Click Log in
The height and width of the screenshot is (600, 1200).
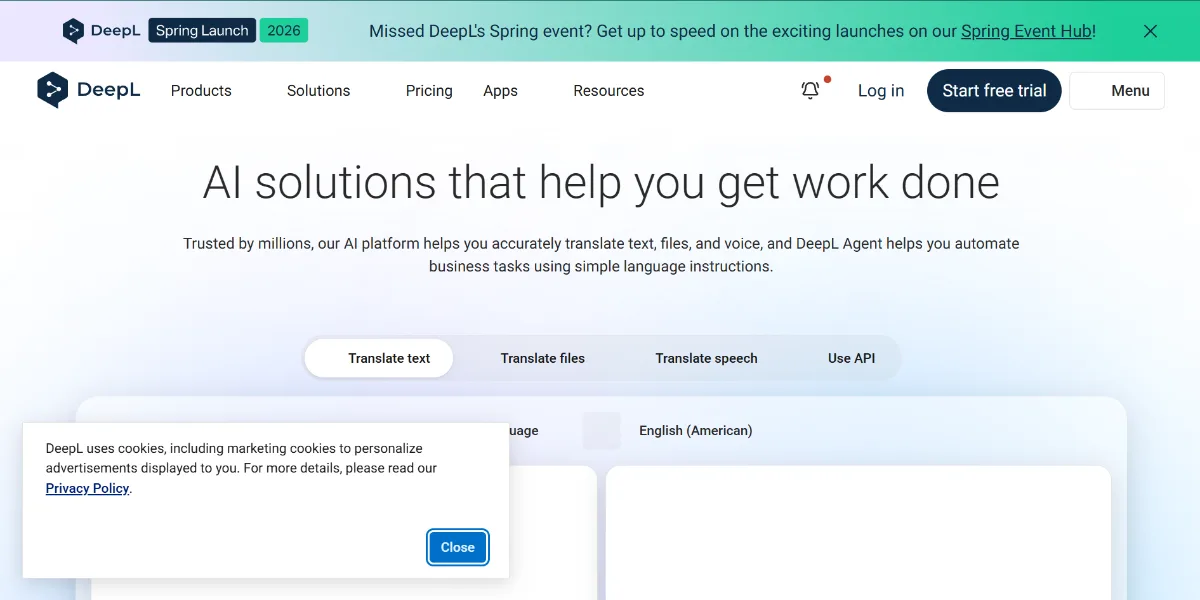tap(881, 91)
